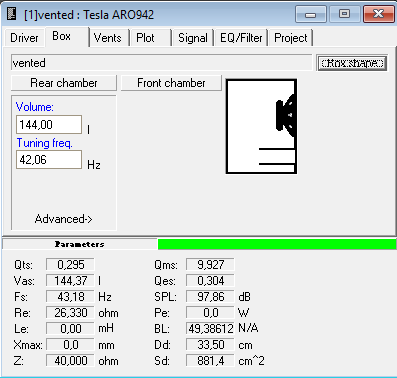Close the vented Tesla ARO942 window
This screenshot has height=378, width=397.
pos(379,14)
